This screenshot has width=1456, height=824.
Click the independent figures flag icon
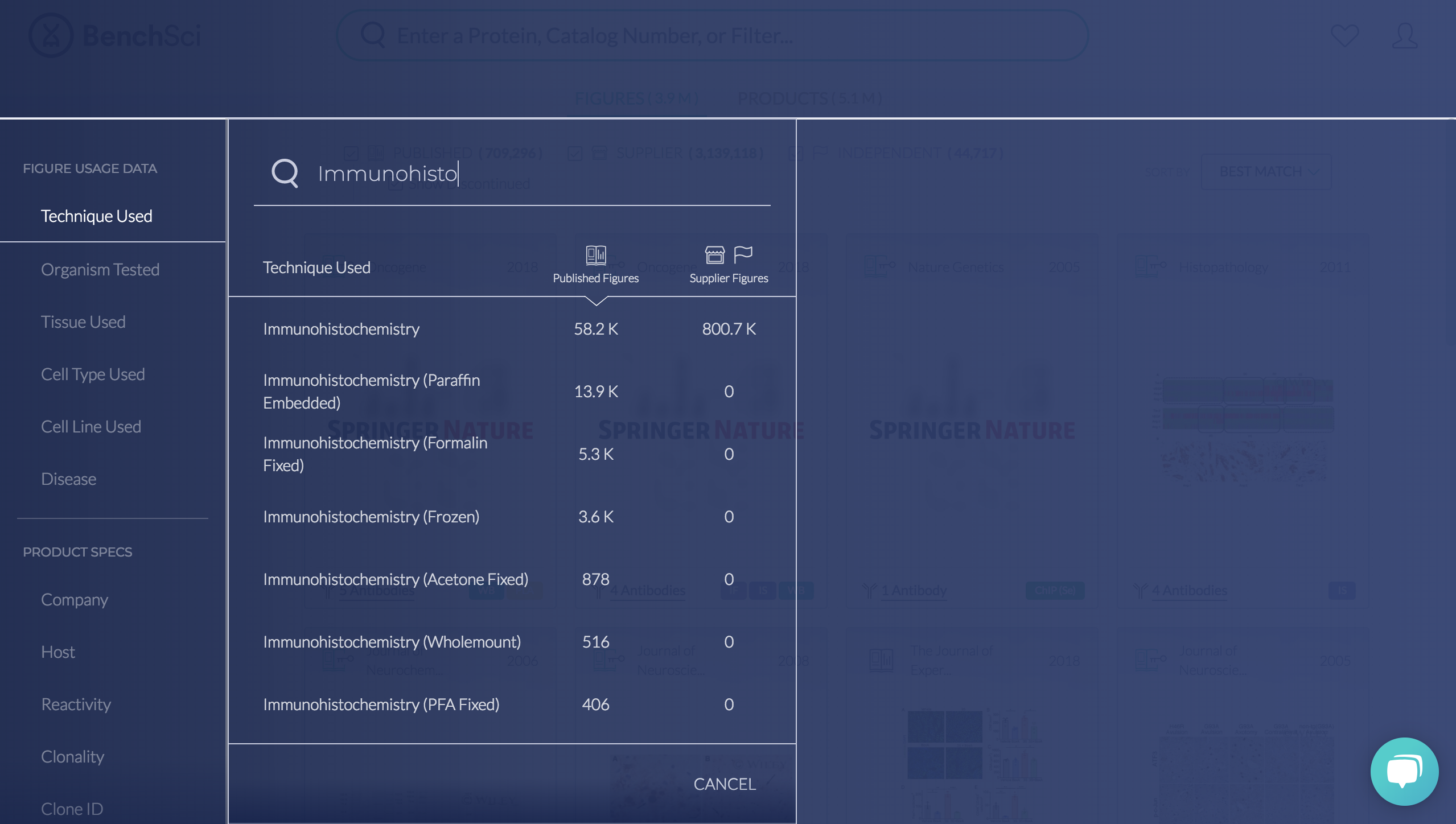743,254
